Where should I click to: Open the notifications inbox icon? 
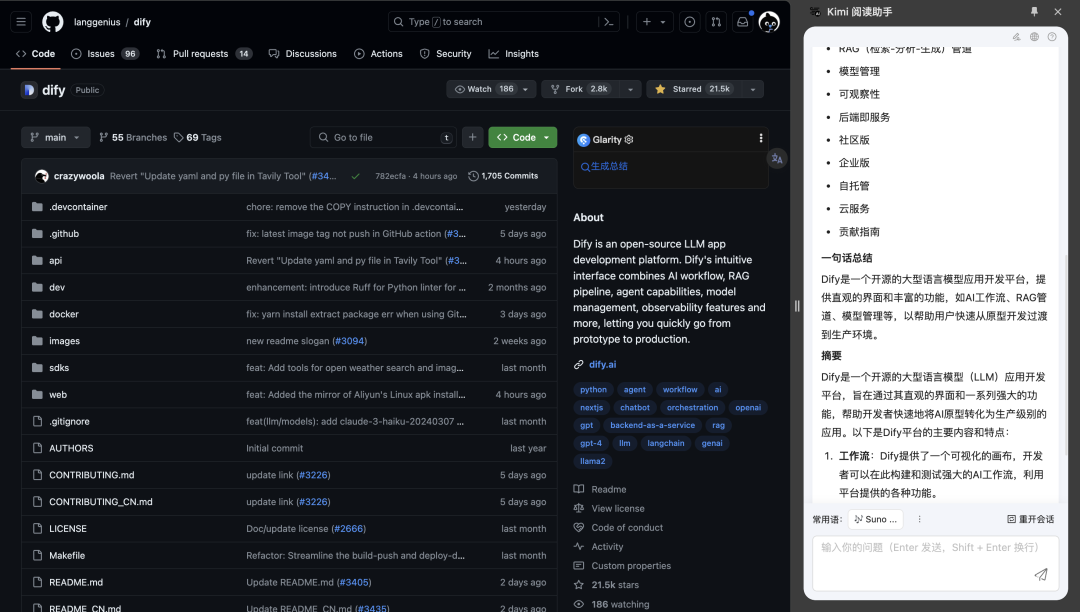tap(742, 22)
